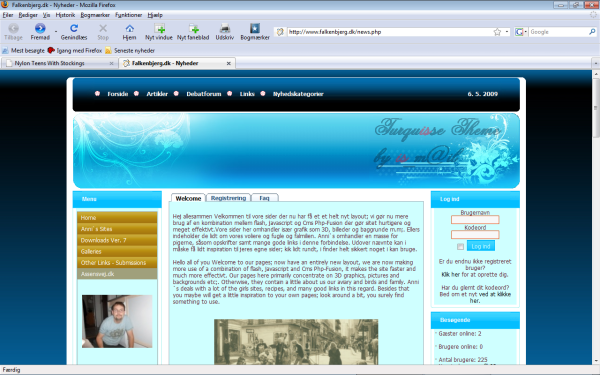The height and width of the screenshot is (375, 600).
Task: Bookmark page with star in address bar
Action: [497, 32]
